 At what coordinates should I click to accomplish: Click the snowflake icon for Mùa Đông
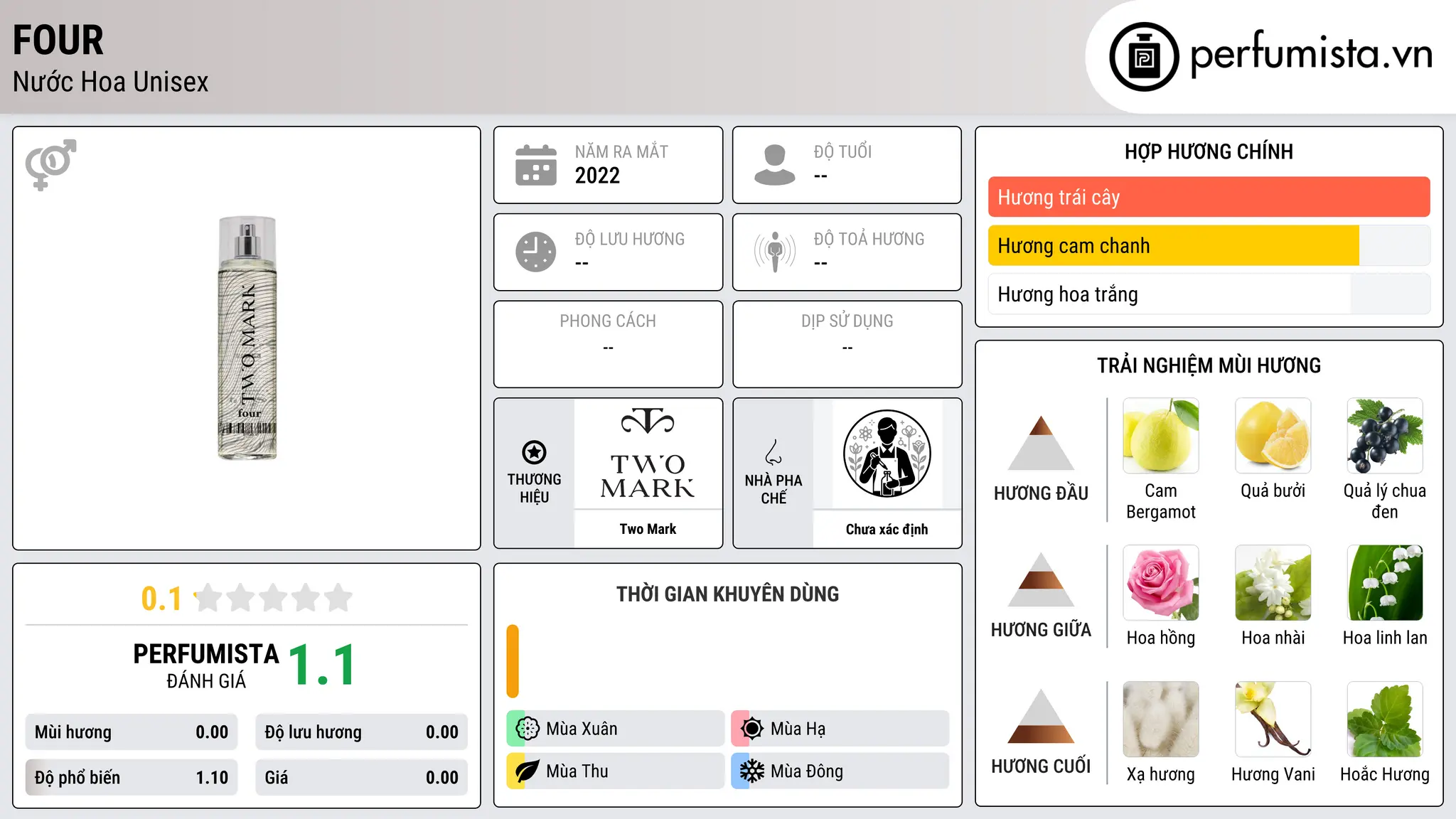pyautogui.click(x=752, y=771)
